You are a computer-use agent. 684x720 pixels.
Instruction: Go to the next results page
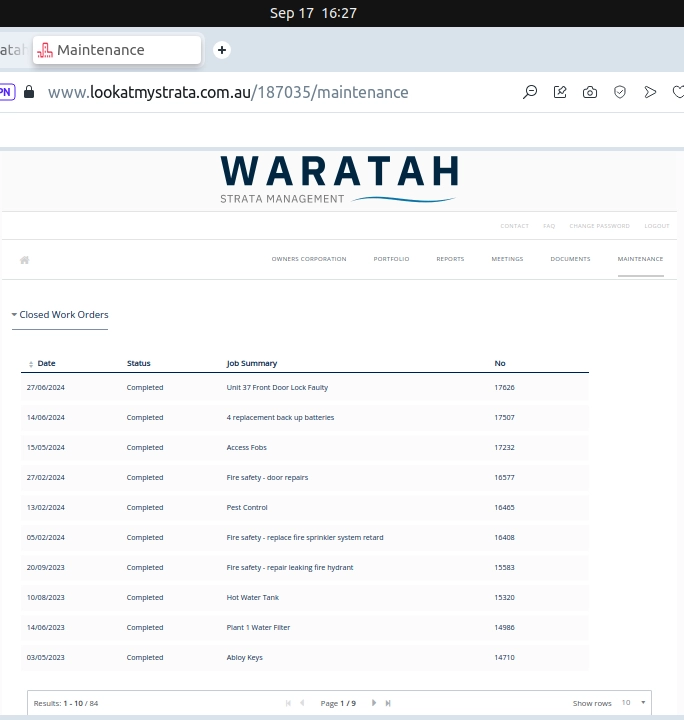tap(374, 703)
